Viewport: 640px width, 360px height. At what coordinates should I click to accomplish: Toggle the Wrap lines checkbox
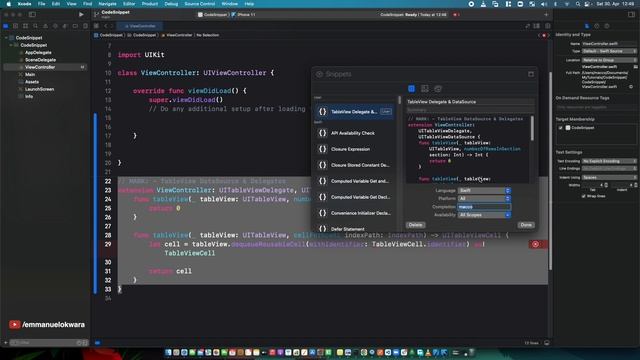(x=583, y=196)
